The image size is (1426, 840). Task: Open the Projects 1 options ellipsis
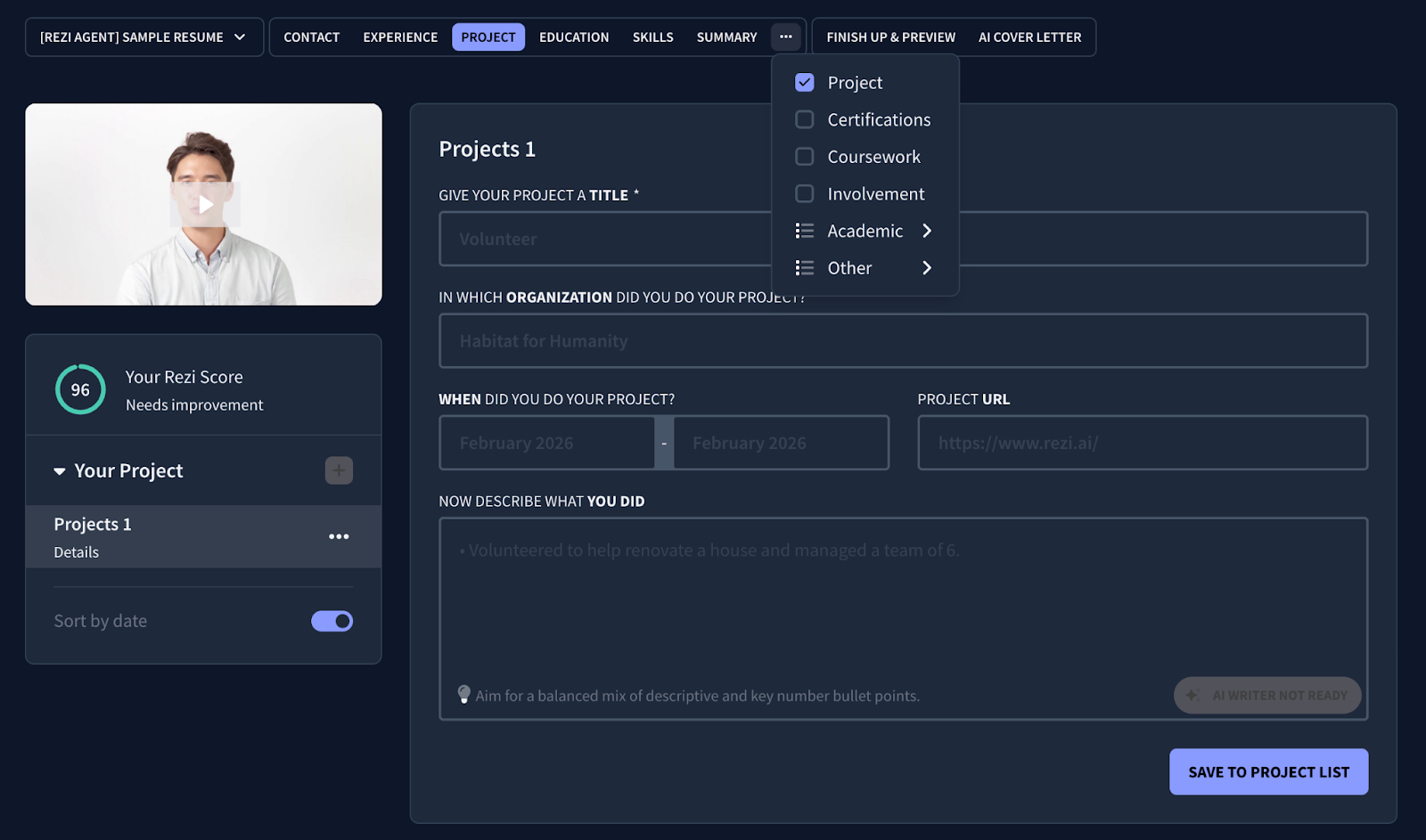pos(339,535)
